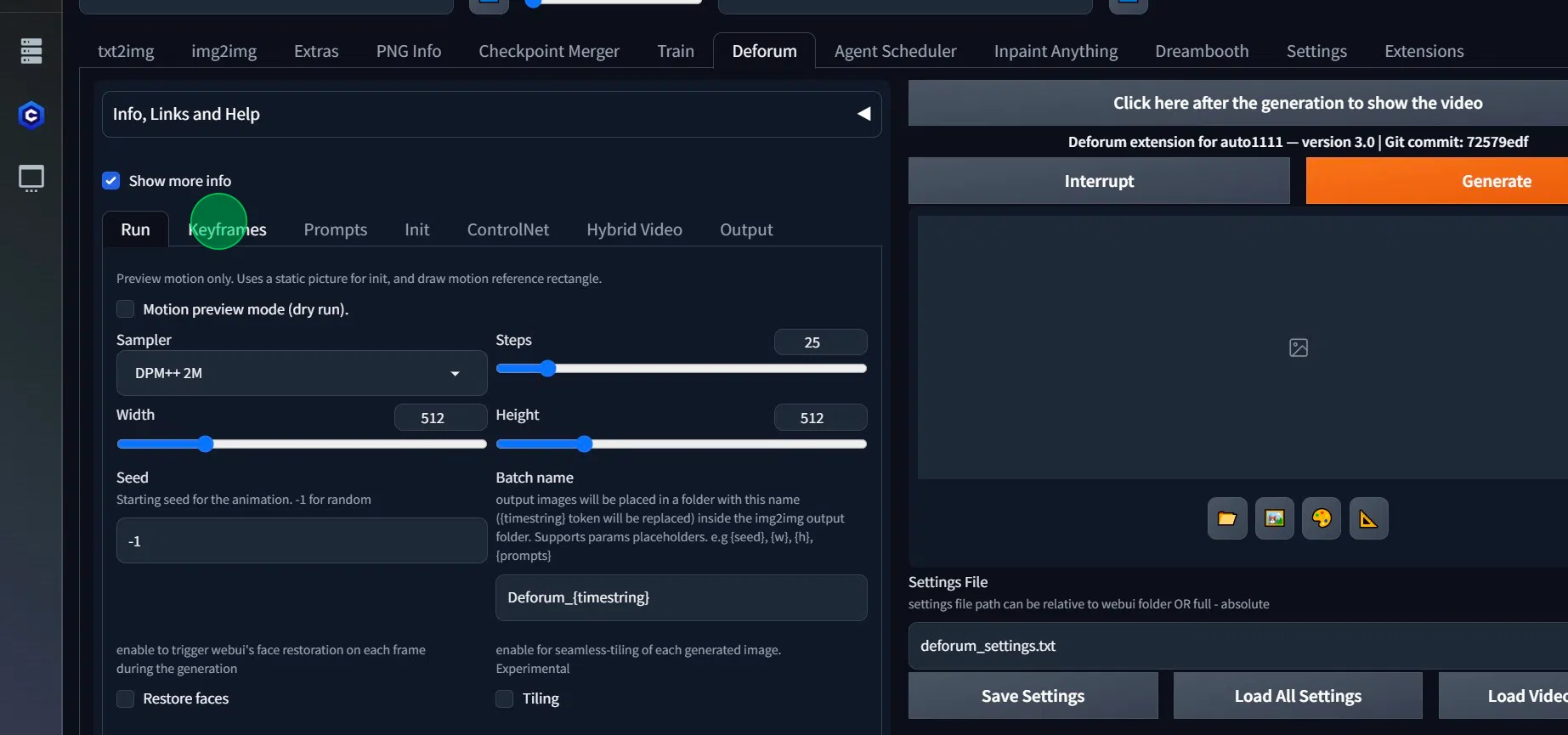Click the Width number field showing 512

440,418
